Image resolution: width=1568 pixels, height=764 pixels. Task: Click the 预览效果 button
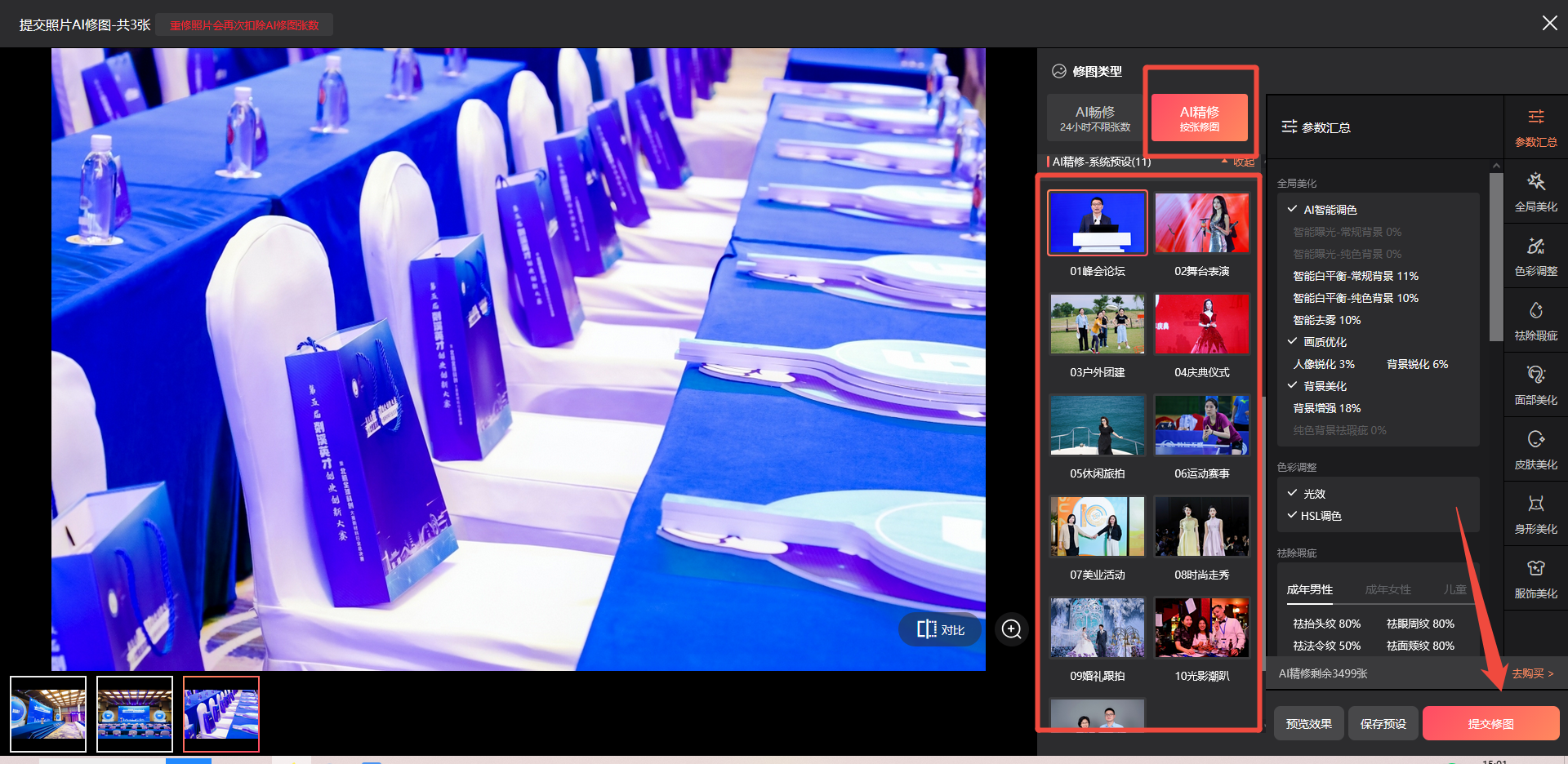[x=1308, y=724]
